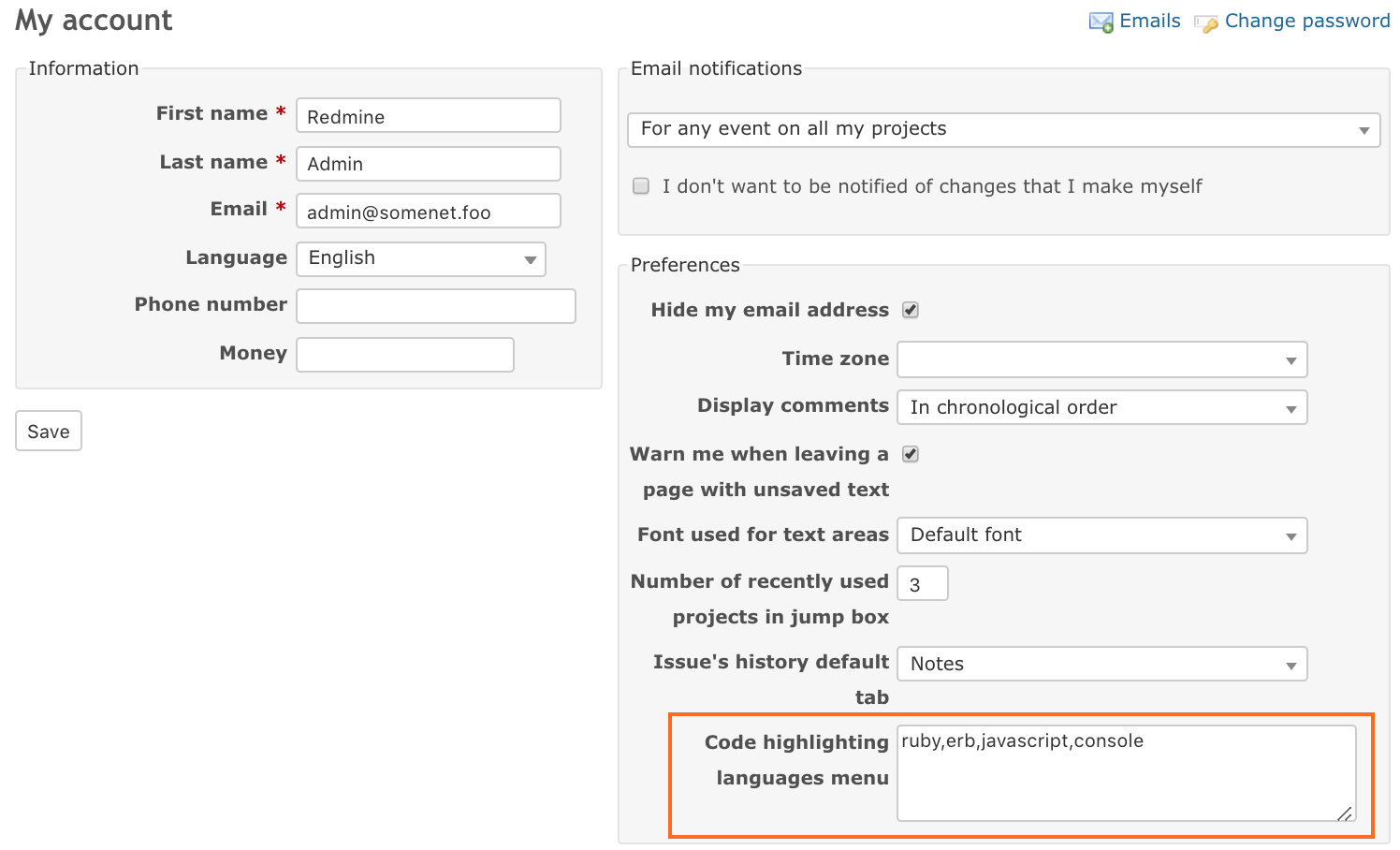Open the Language dropdown
Image resolution: width=1400 pixels, height=850 pixels.
point(421,259)
